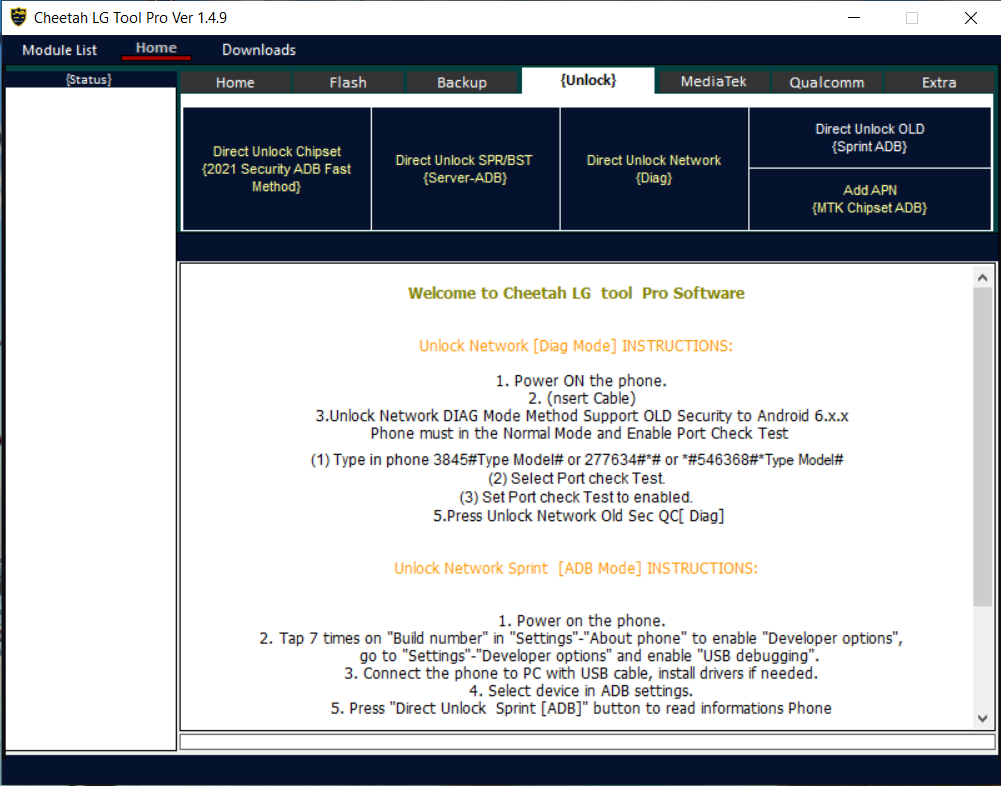This screenshot has height=786, width=1001.
Task: Click the scrollbar up arrow
Action: pyautogui.click(x=982, y=276)
